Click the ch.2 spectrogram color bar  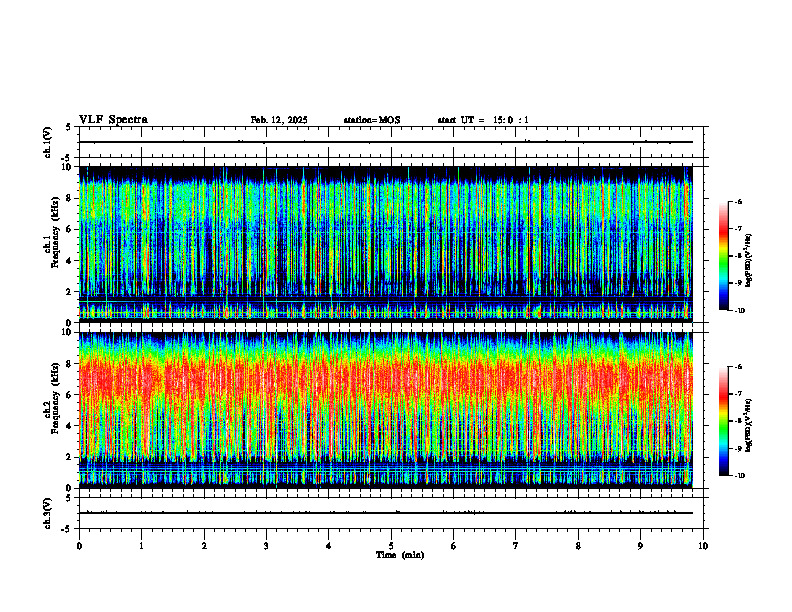tap(723, 421)
